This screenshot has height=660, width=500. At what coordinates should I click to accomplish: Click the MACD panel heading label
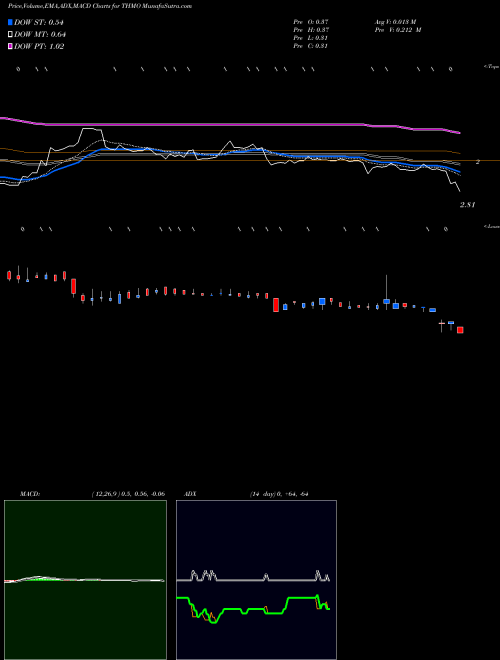click(x=30, y=494)
